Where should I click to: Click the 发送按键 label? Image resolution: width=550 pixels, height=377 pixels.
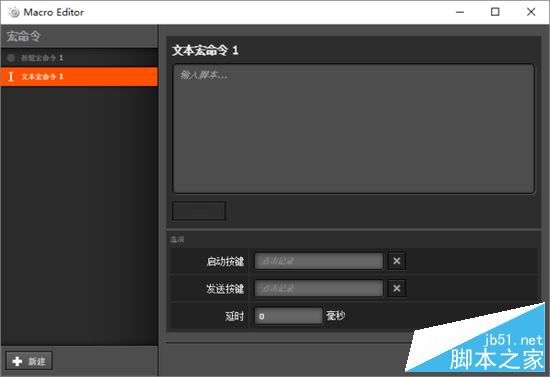(225, 289)
